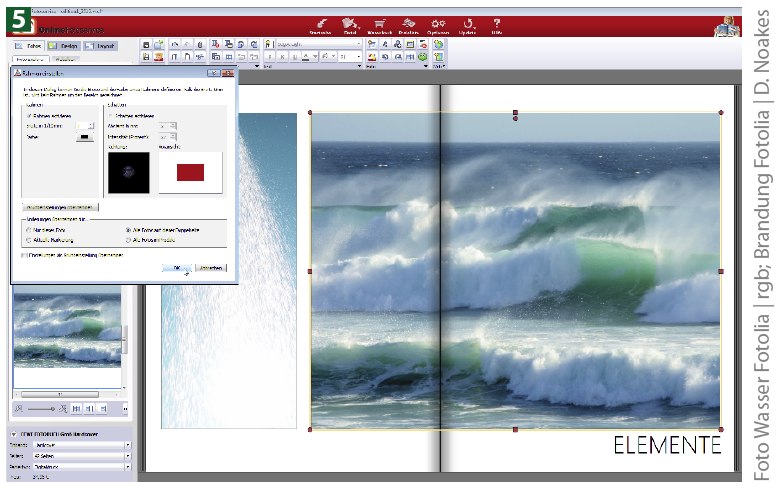Click the frame thickness stepper arrows
Viewport: 777px width, 490px height.
pyautogui.click(x=91, y=126)
